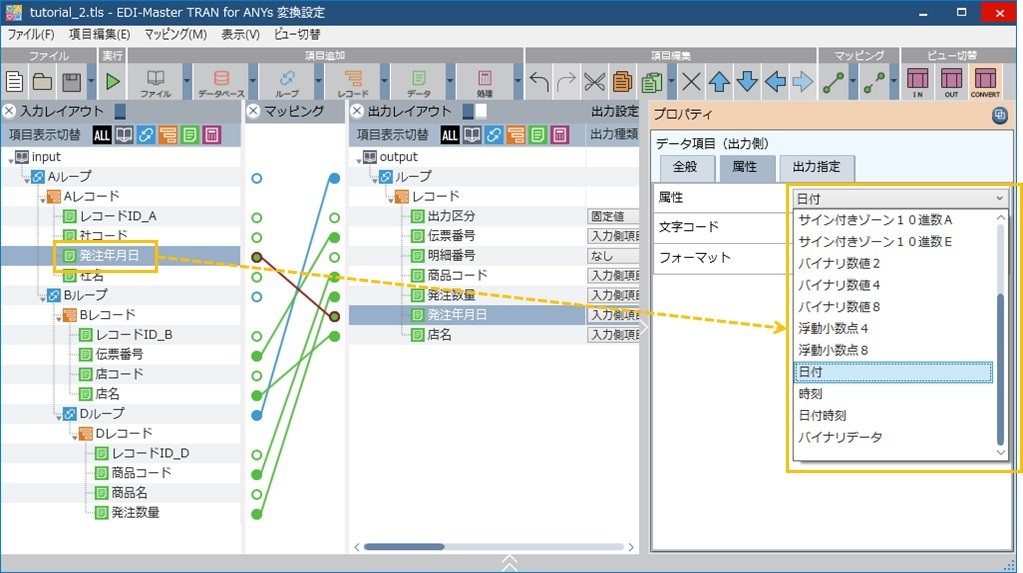
Task: Open the 属性 dropdown showing 日付
Action: [899, 198]
